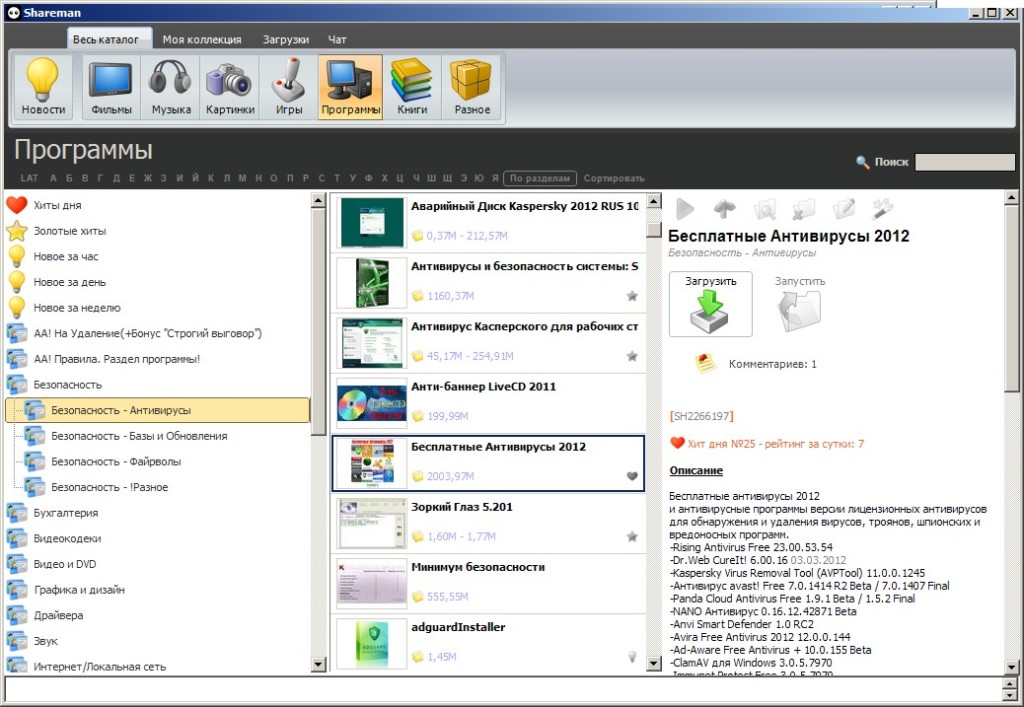Click the comments note icon
This screenshot has height=707, width=1024.
point(705,364)
